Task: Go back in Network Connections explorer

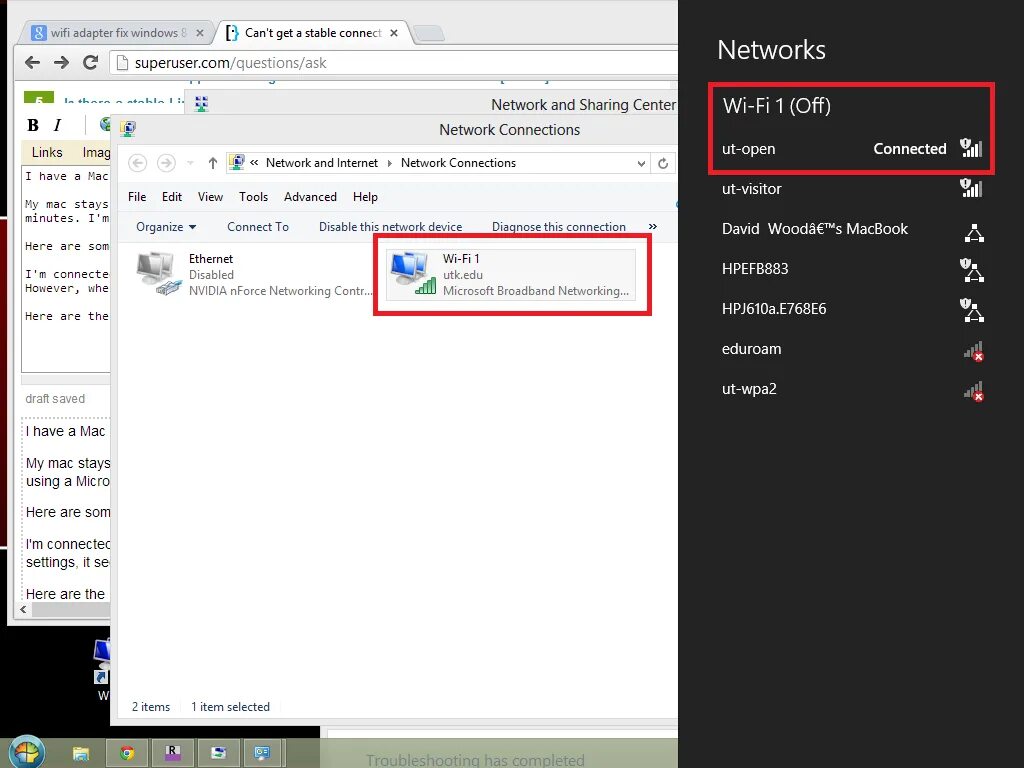Action: click(x=137, y=163)
